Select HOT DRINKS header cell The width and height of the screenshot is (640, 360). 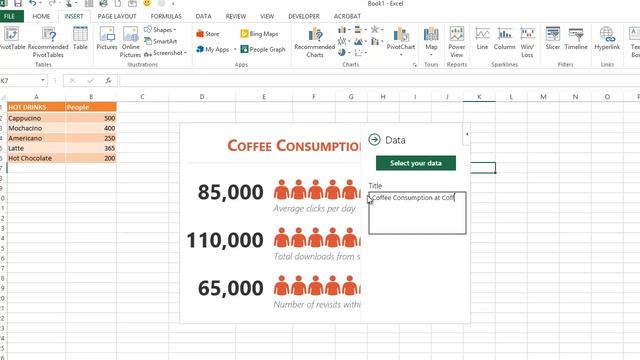pyautogui.click(x=36, y=107)
